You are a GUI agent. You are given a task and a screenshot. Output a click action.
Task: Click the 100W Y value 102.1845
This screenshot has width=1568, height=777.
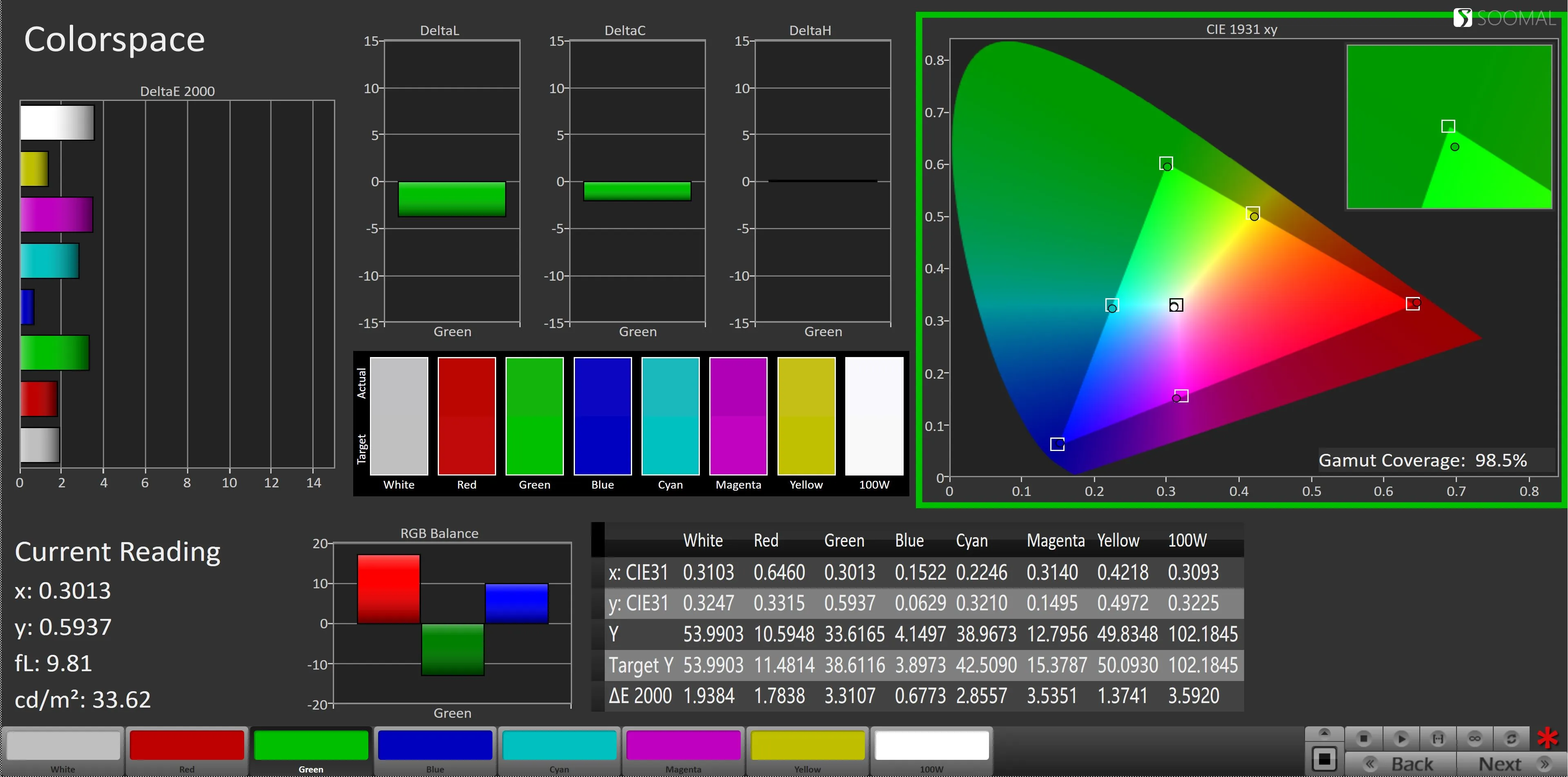1203,634
